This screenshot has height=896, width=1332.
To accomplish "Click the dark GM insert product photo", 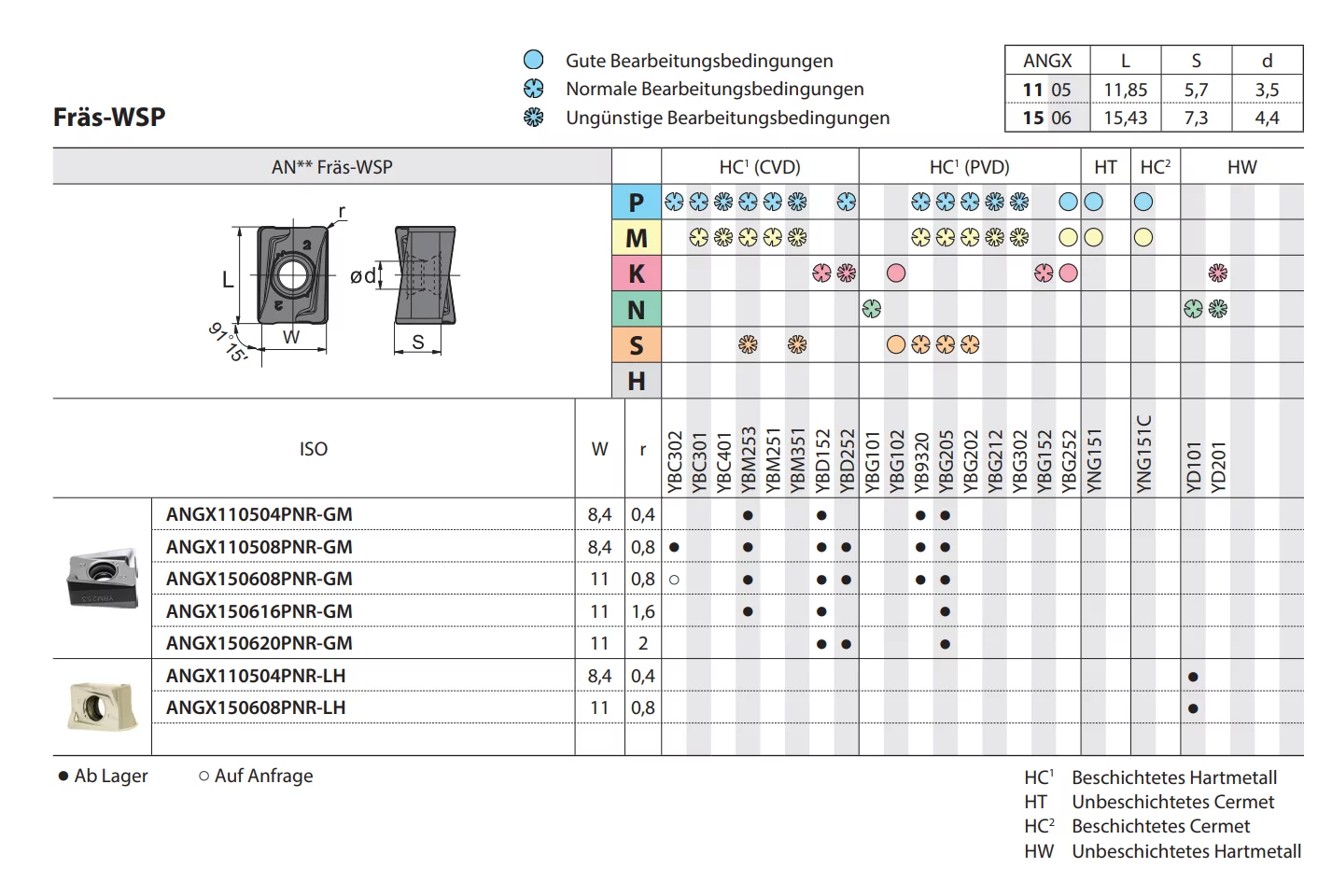I will point(103,578).
